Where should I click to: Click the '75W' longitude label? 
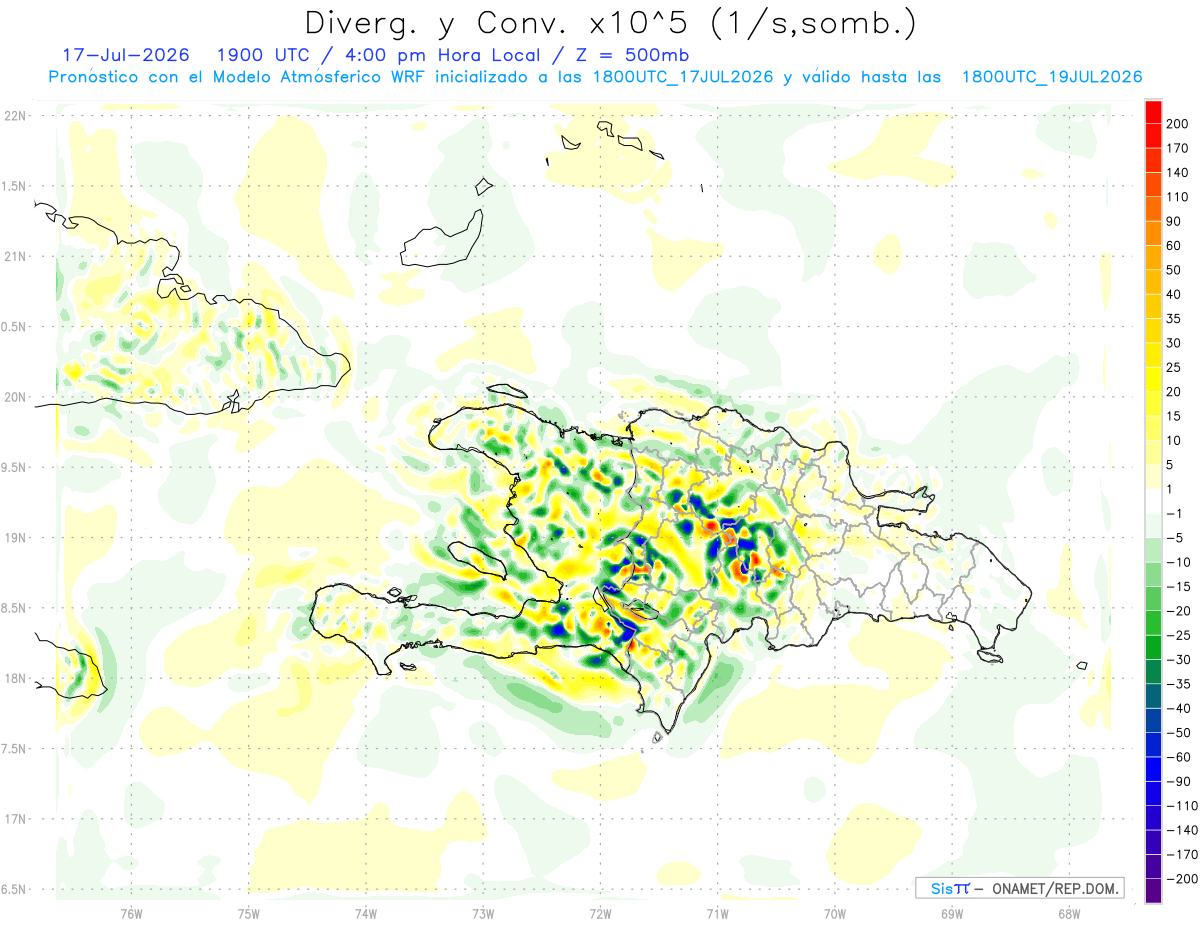click(248, 913)
